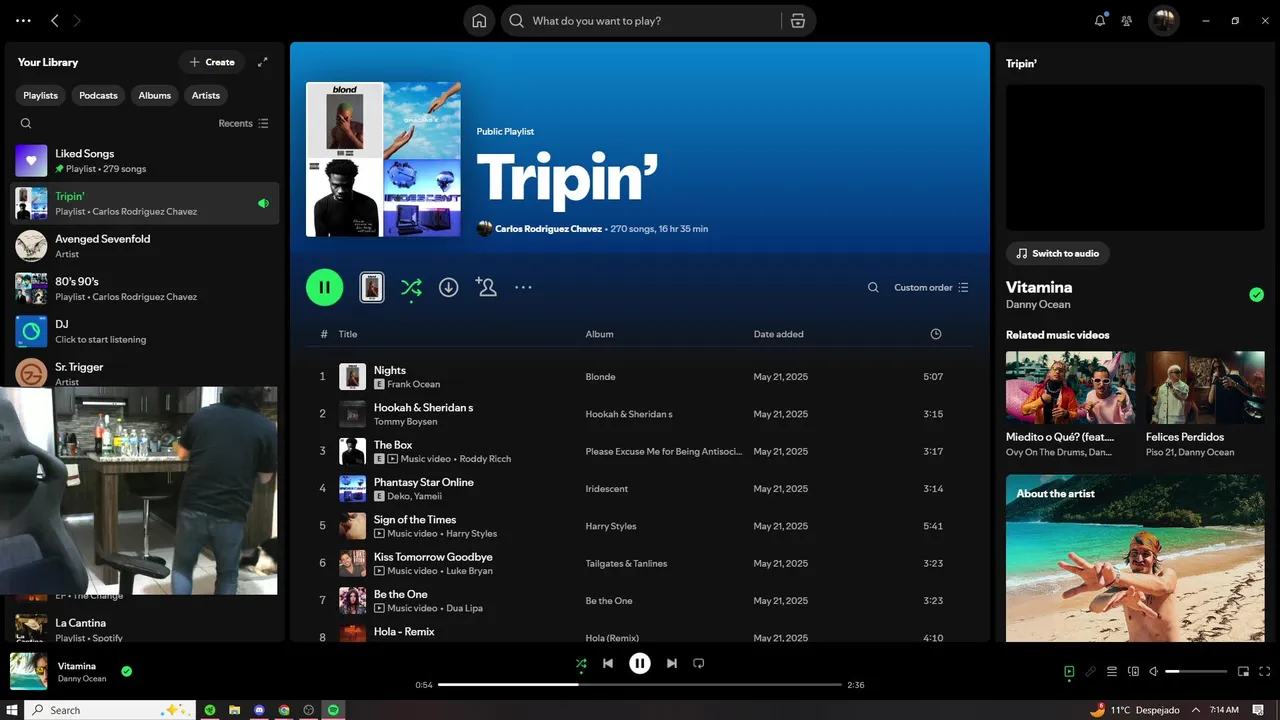Viewport: 1280px width, 720px height.
Task: Open Chrome from the Windows taskbar
Action: (x=284, y=710)
